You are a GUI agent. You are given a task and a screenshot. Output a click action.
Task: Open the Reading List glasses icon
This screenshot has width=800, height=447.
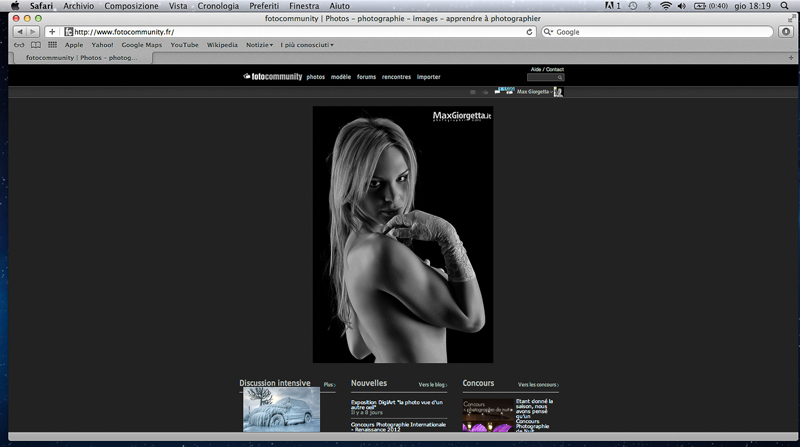pos(19,45)
